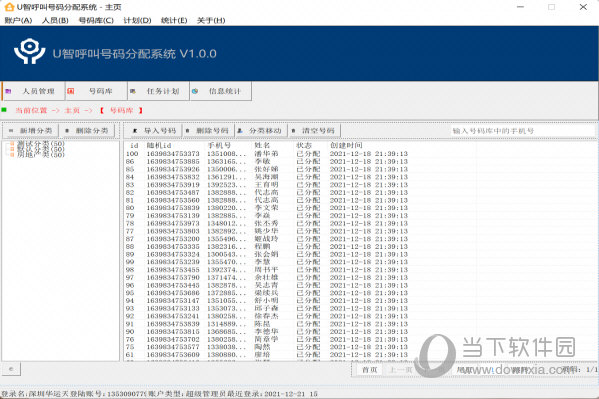Click the 手机号 column header
Viewport: 599px width, 399px height.
point(219,146)
